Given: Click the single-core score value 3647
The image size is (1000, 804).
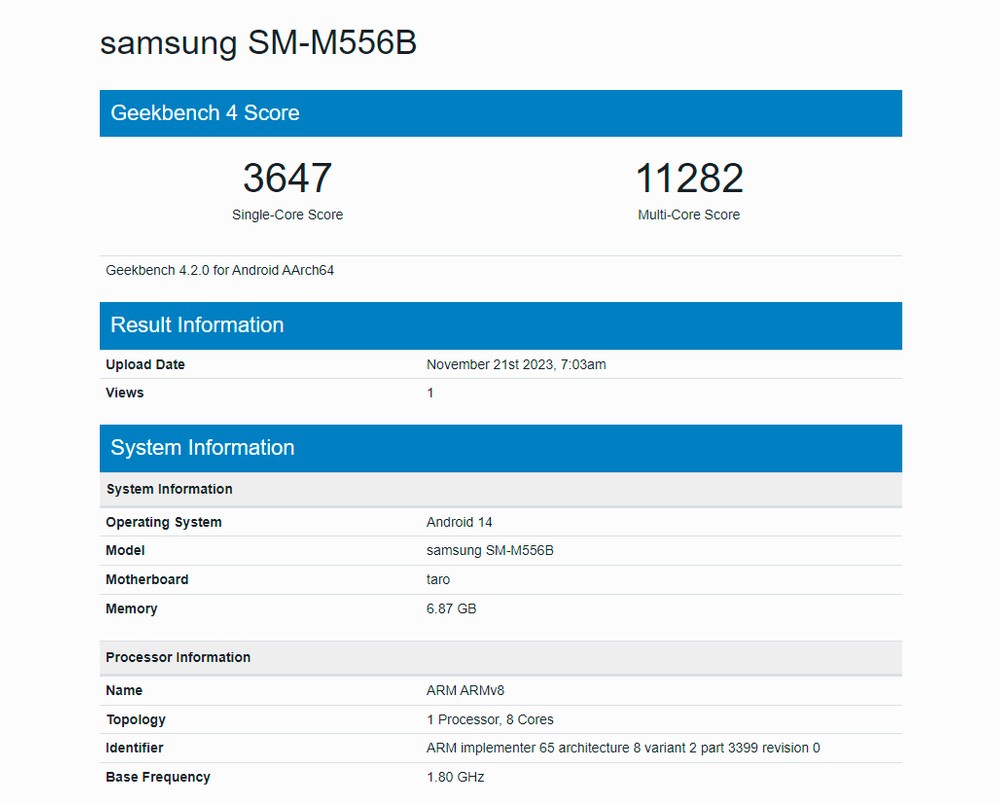Looking at the screenshot, I should coord(287,178).
